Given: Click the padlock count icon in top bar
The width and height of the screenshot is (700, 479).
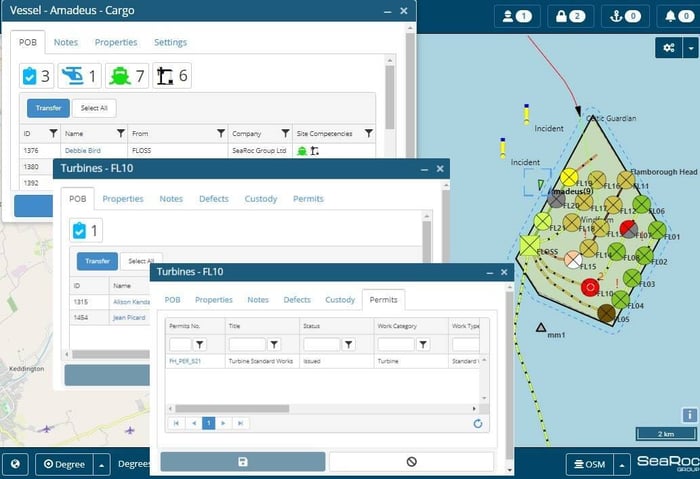Looking at the screenshot, I should pos(570,17).
